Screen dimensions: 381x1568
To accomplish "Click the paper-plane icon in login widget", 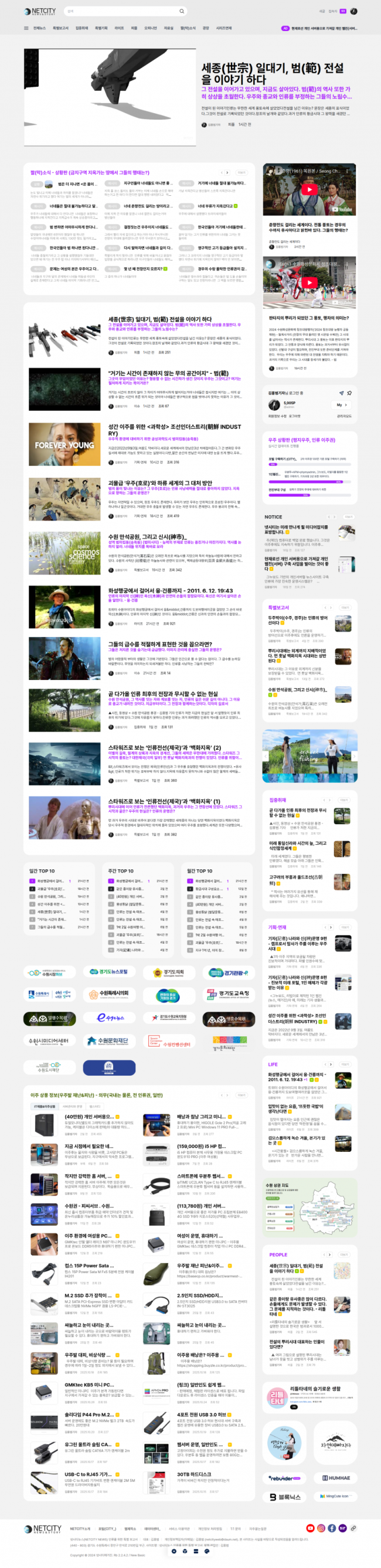I will [342, 393].
